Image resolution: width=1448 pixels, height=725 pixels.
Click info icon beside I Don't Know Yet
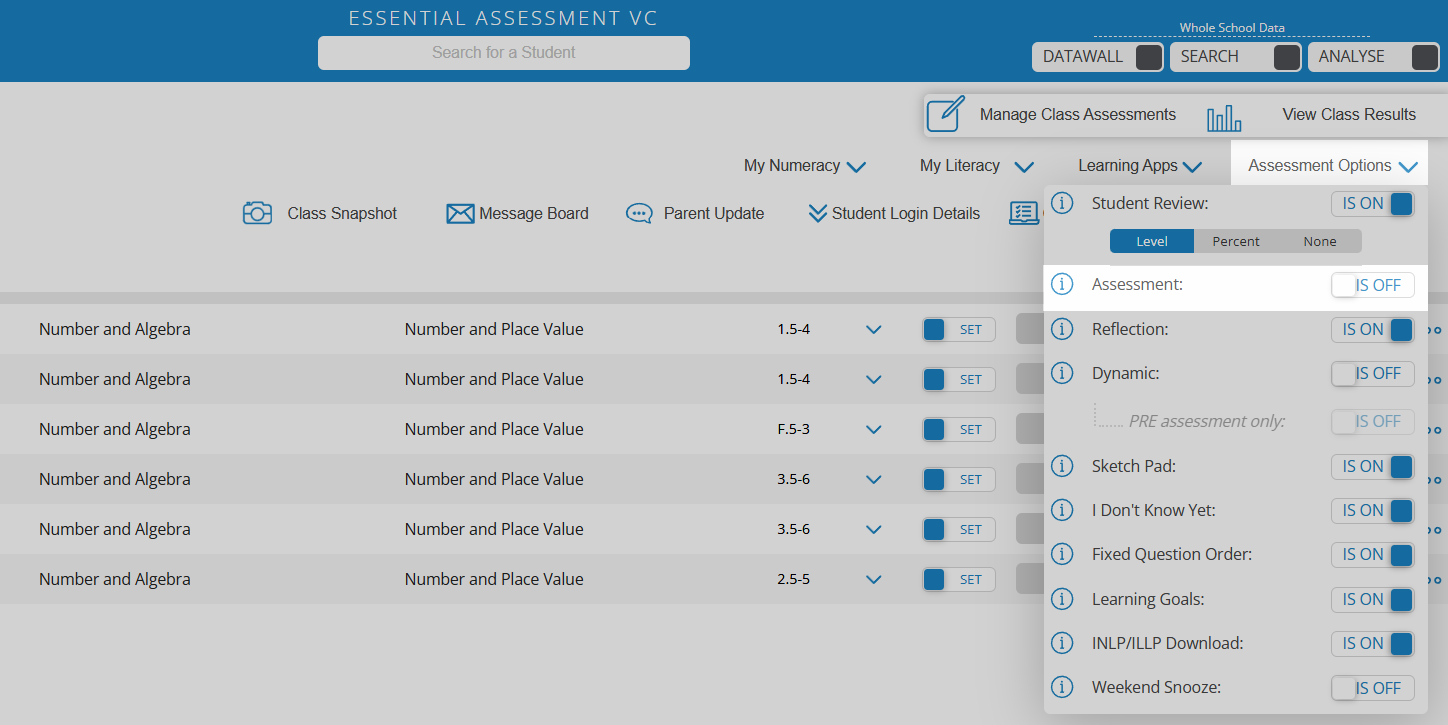[1062, 510]
